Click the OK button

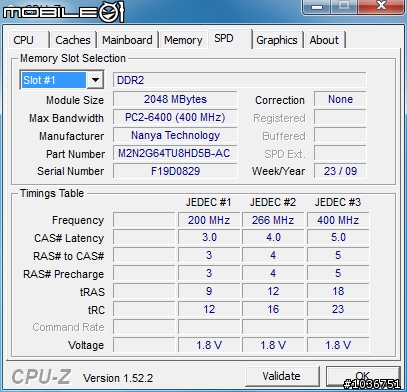(x=363, y=376)
